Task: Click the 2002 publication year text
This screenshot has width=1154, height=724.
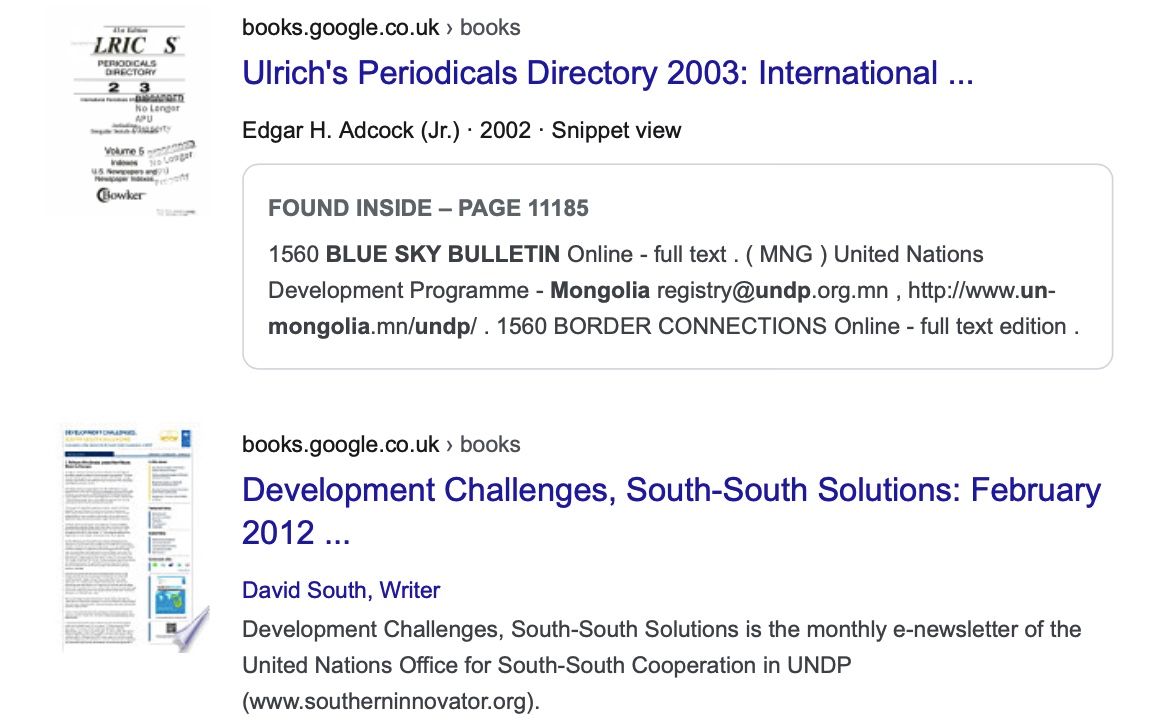Action: click(x=505, y=130)
